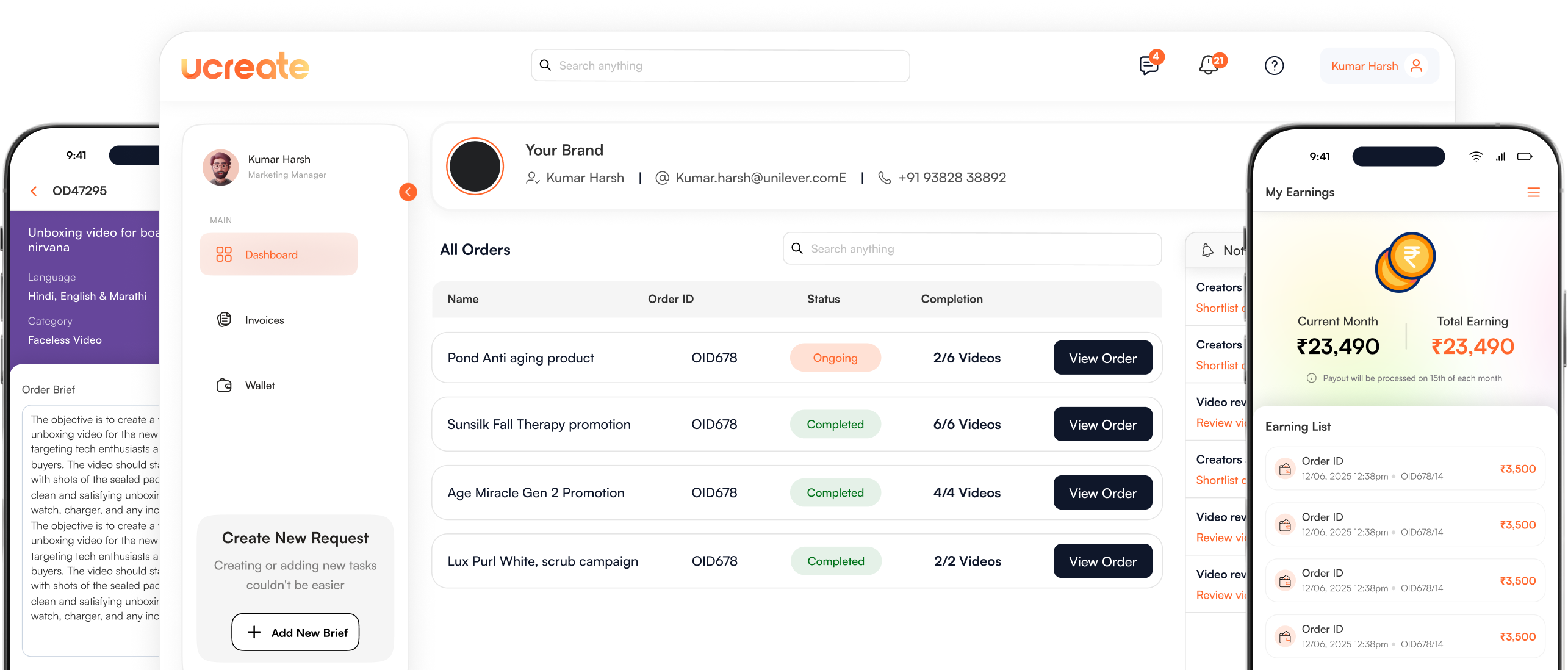Open Invoices from the sidebar
Screen dimensions: 1568x670
(x=264, y=320)
